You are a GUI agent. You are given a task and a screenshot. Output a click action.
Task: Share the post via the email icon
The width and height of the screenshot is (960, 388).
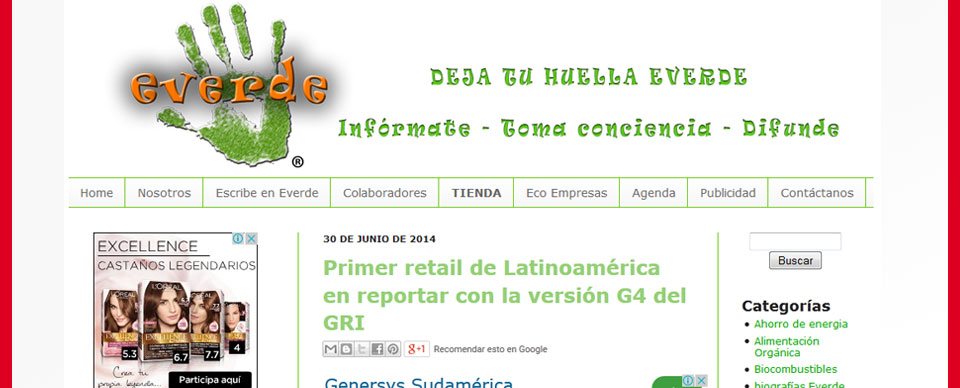331,349
